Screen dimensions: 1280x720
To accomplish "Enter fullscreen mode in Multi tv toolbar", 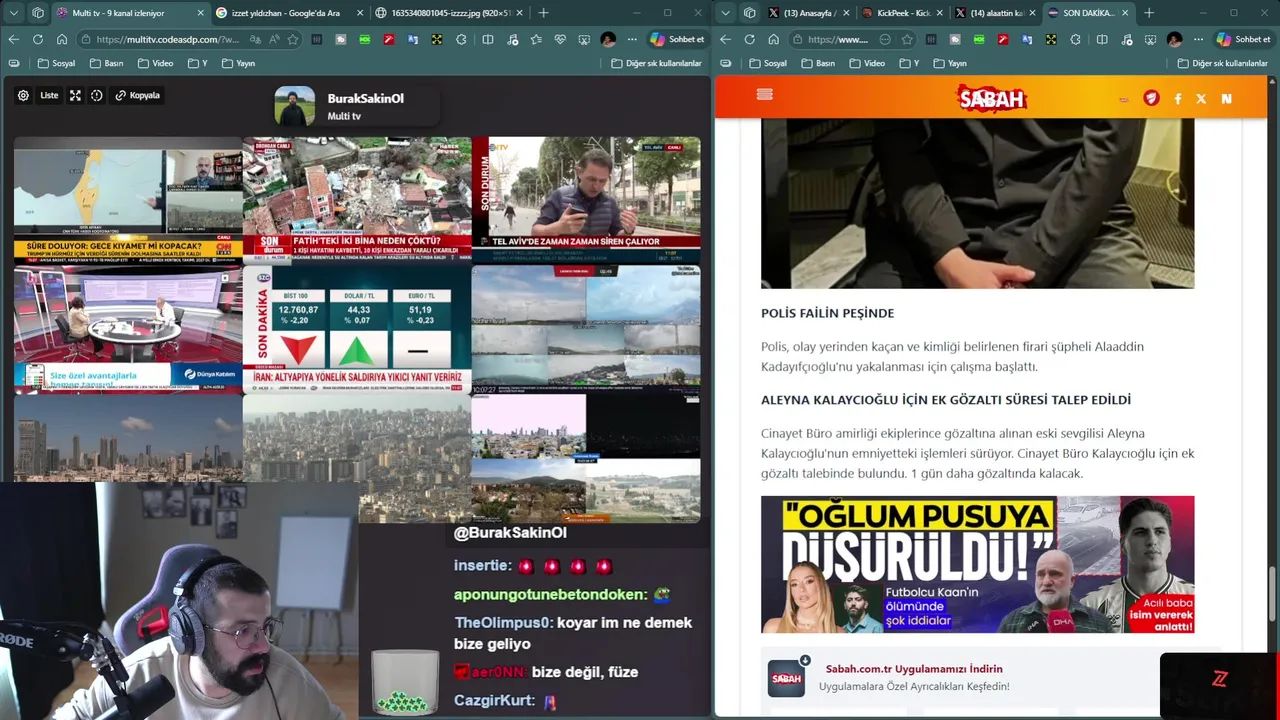I will coord(75,96).
